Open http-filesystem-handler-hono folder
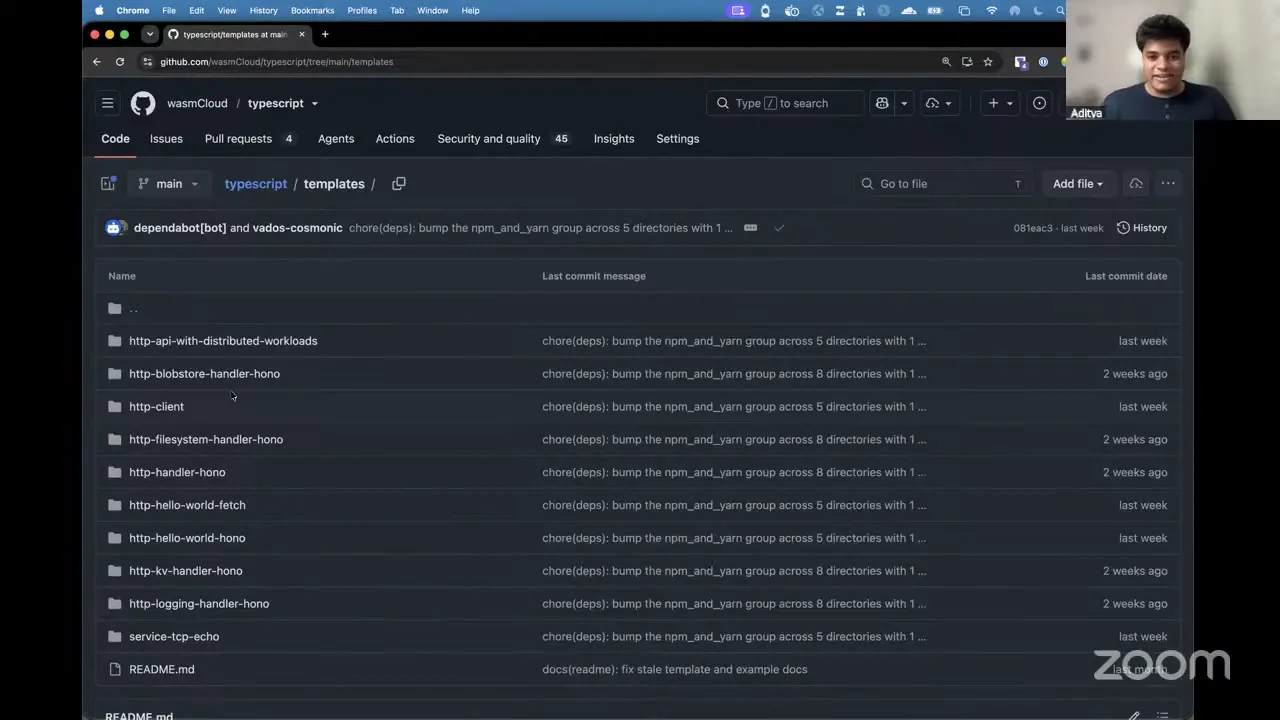1280x720 pixels. pos(206,440)
